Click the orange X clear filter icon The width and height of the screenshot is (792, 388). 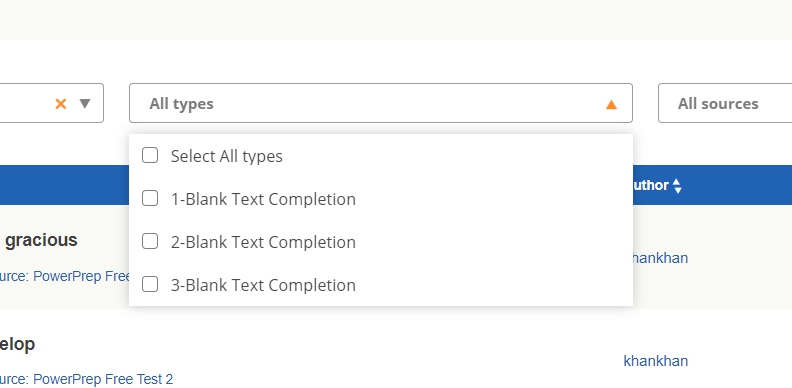click(61, 104)
